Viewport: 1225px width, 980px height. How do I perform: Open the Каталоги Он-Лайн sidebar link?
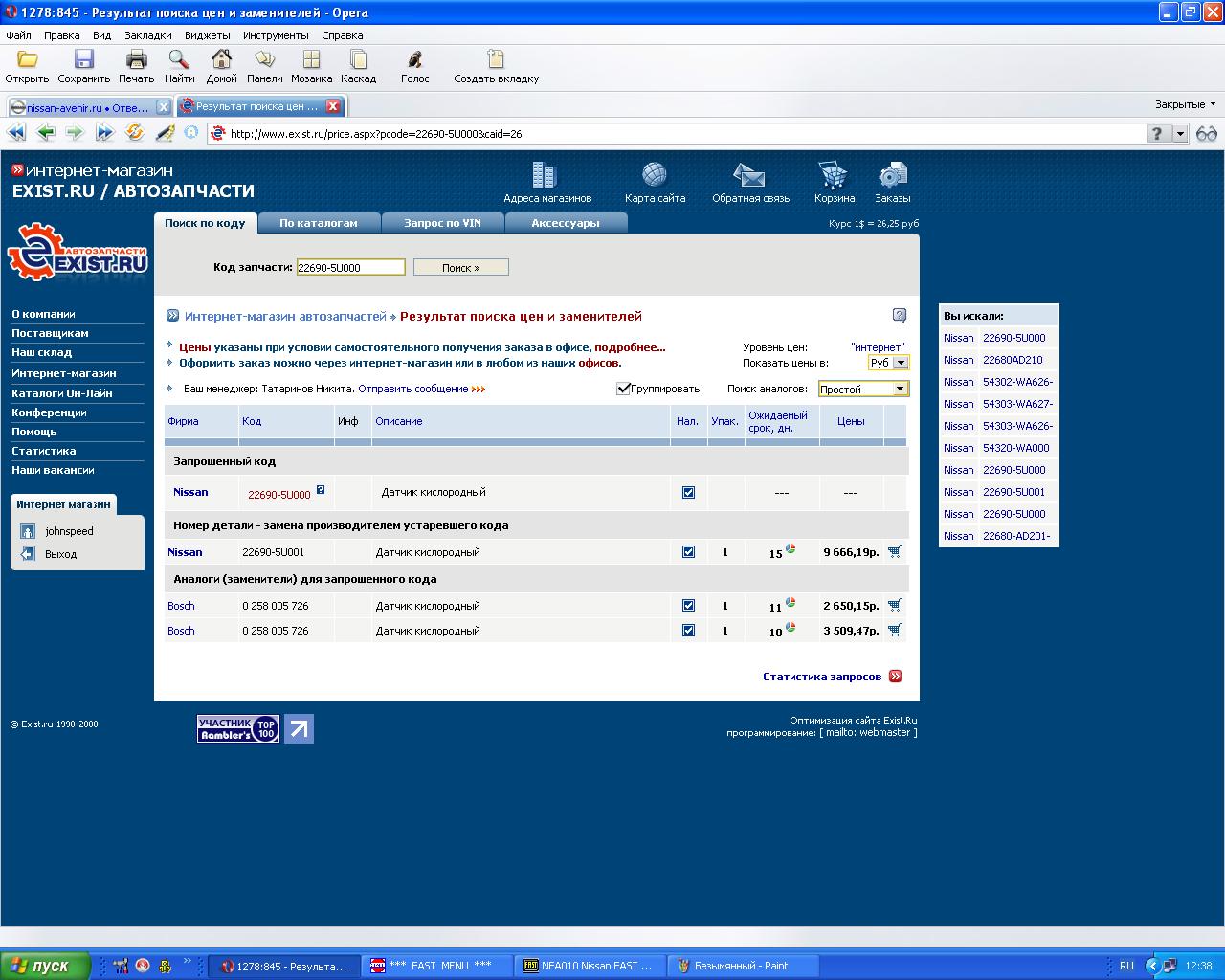click(x=62, y=393)
